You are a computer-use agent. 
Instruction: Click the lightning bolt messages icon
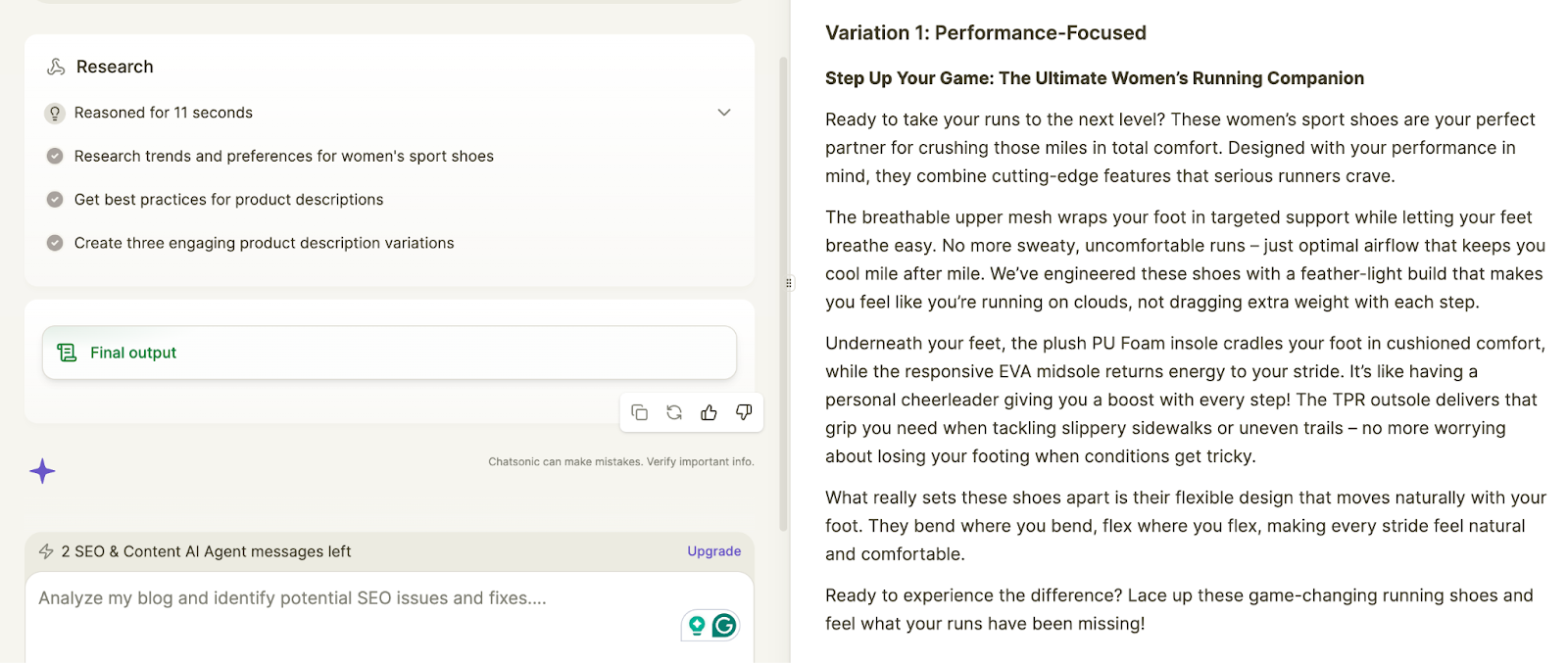click(46, 551)
